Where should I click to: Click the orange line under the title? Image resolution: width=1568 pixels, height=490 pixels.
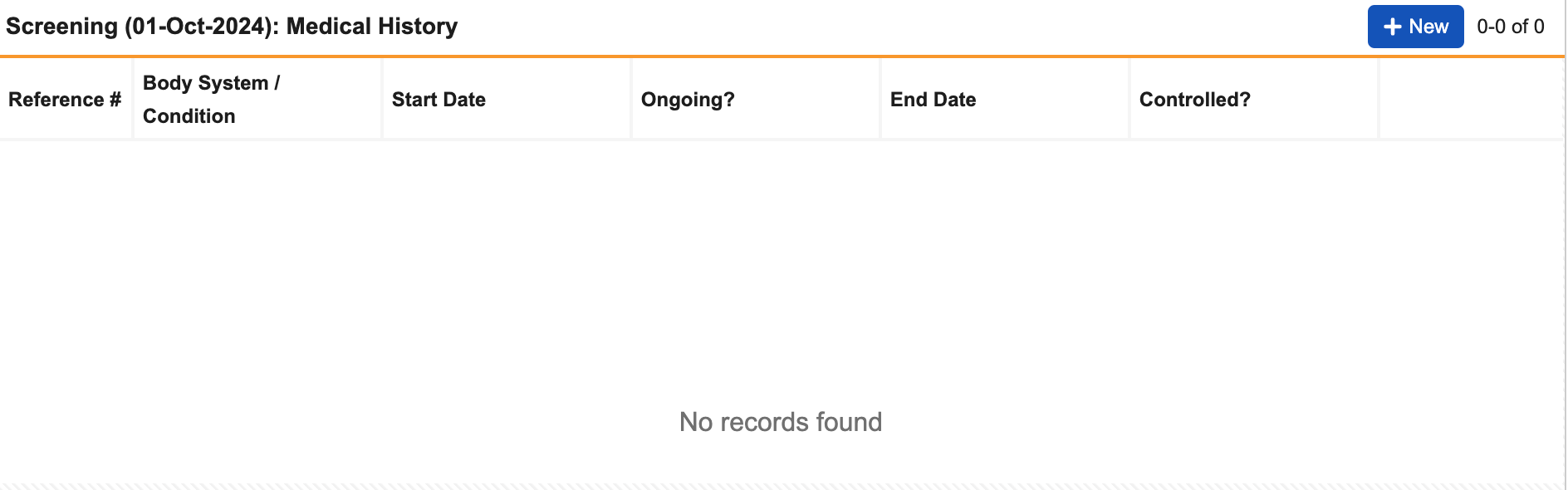(781, 56)
